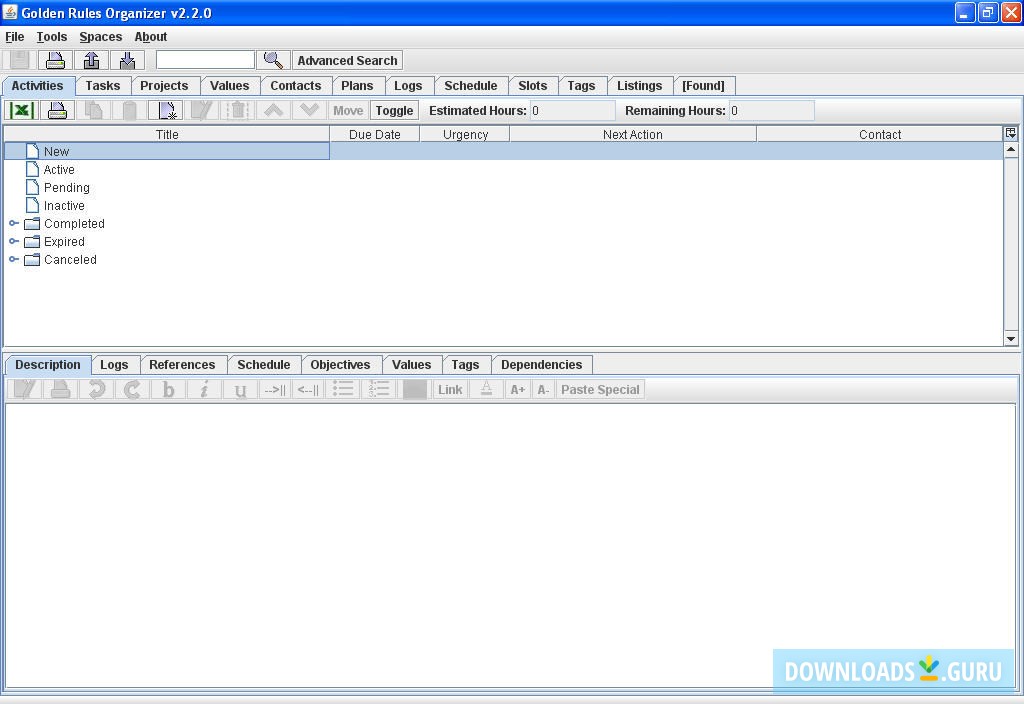The image size is (1024, 704).
Task: Click the move down arrow icon
Action: [310, 110]
